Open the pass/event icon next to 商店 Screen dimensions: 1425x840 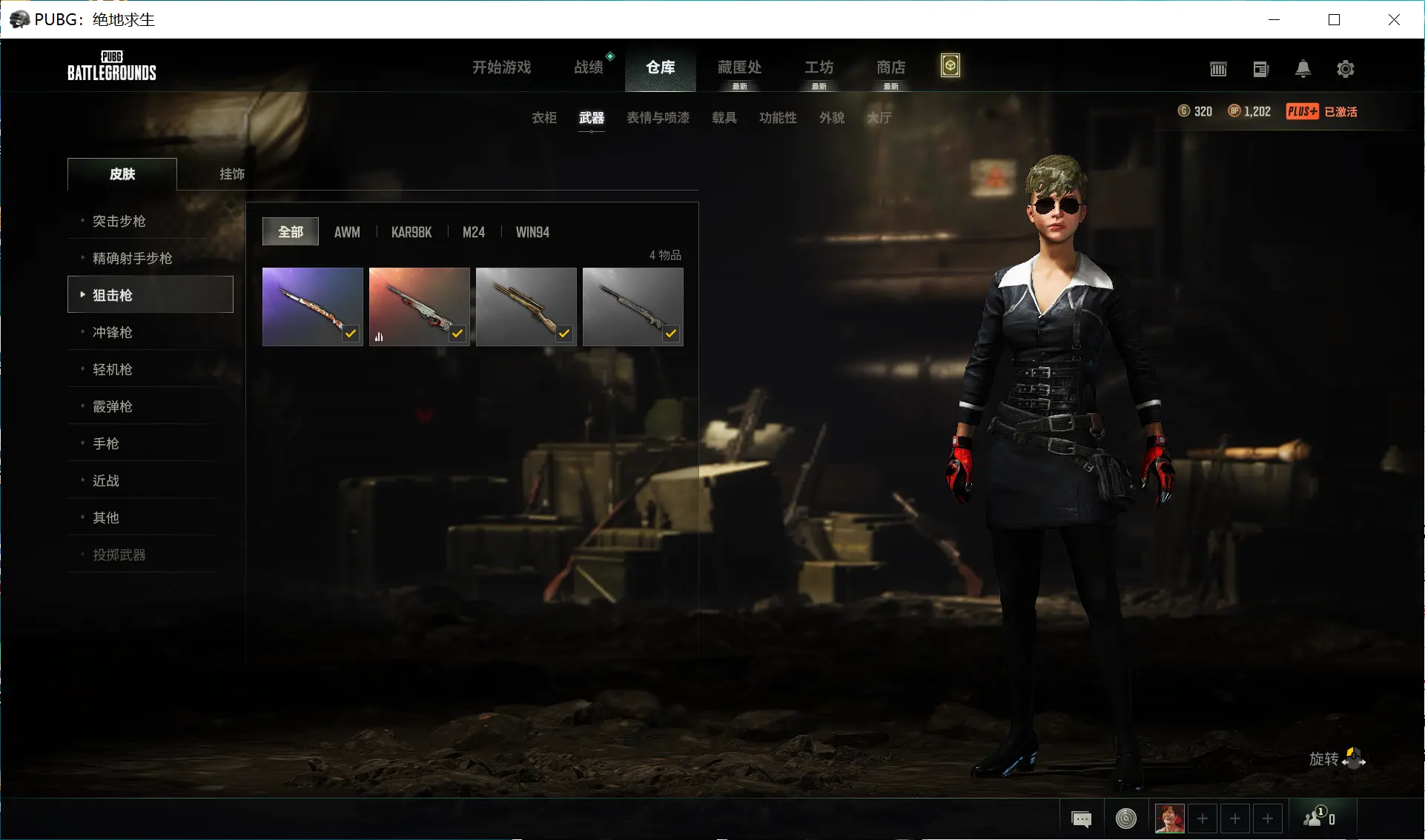(x=950, y=66)
